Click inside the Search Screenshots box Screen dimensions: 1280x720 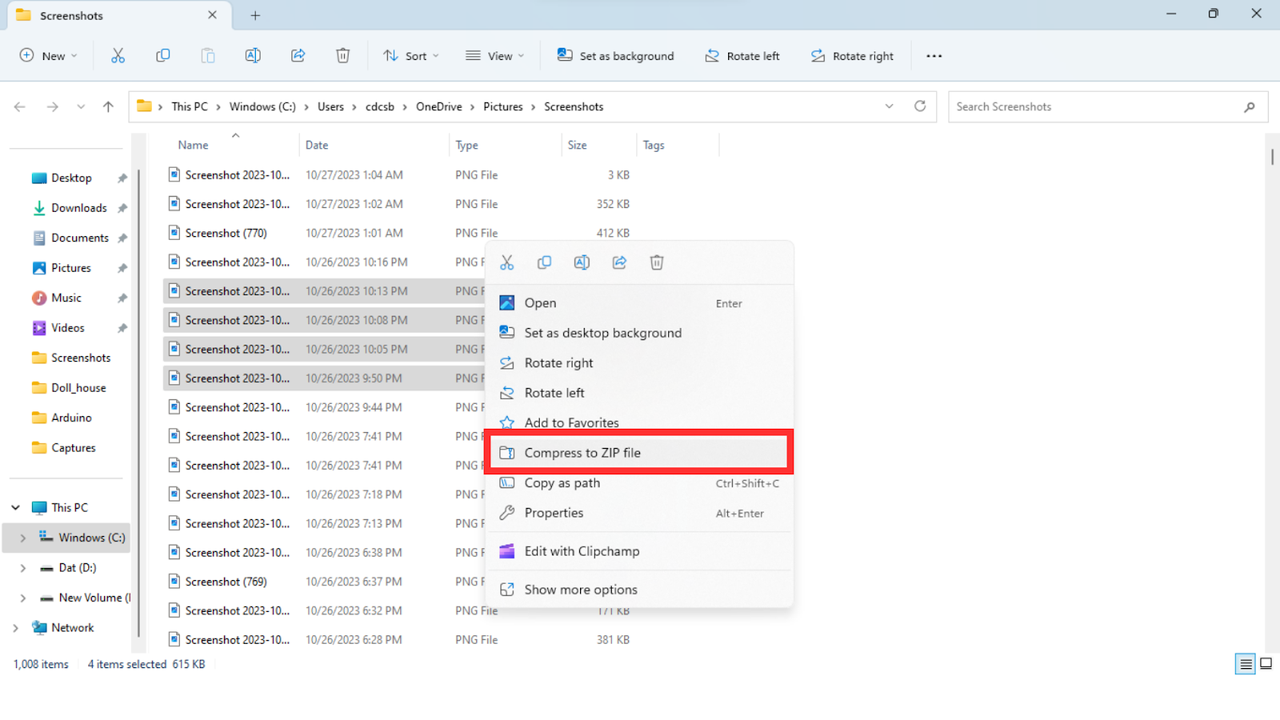pos(1090,106)
